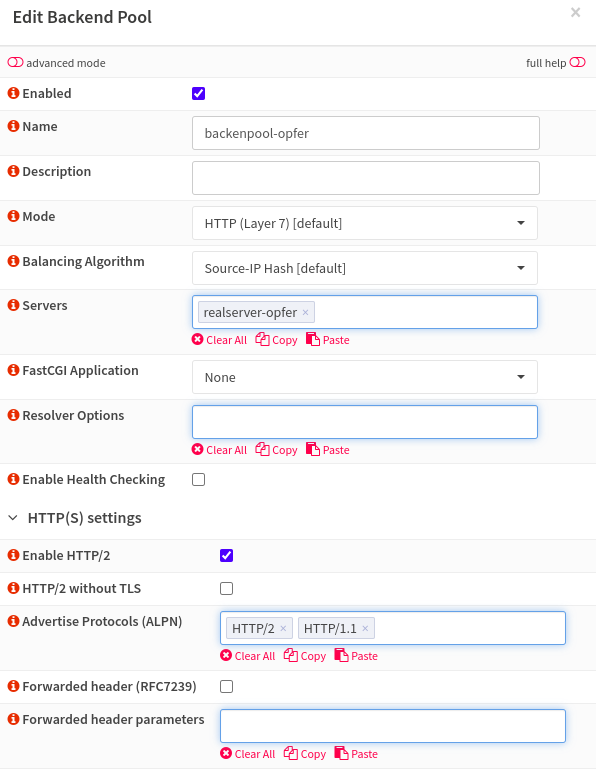Image resolution: width=596 pixels, height=770 pixels.
Task: Show help for the Servers field
Action: coord(14,305)
